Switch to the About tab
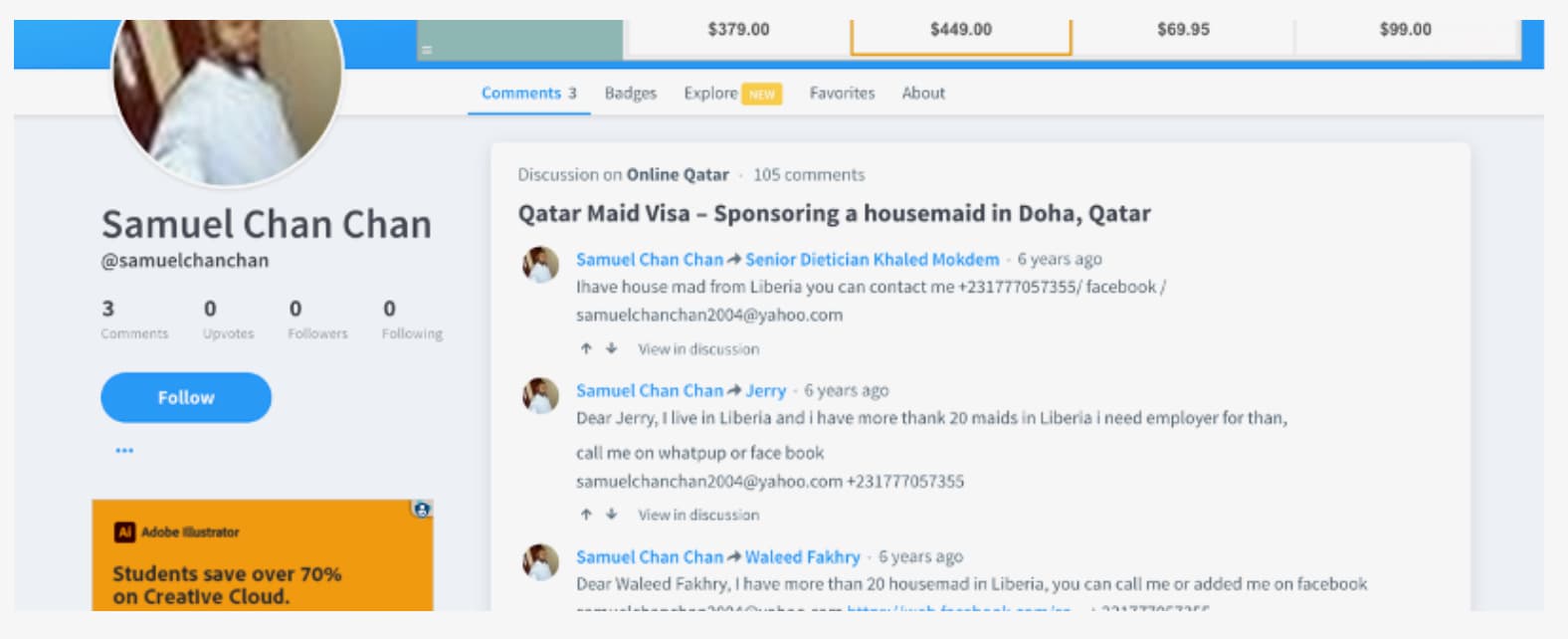 (922, 93)
